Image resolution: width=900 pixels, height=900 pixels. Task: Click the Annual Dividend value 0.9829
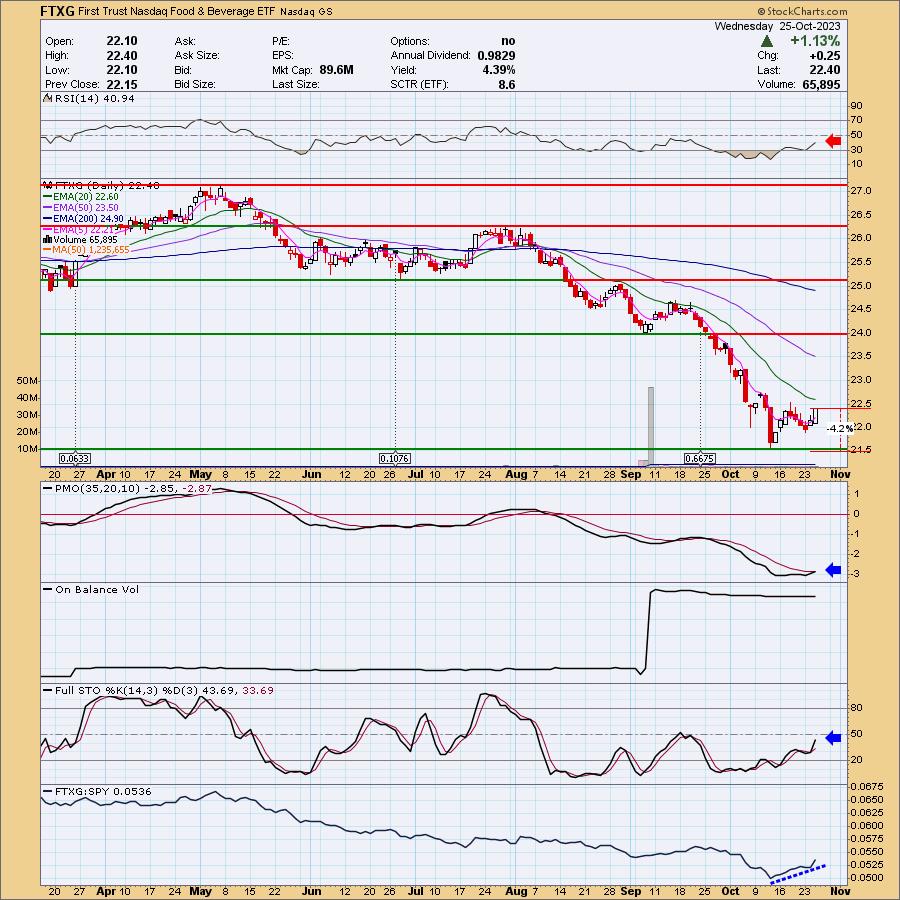pyautogui.click(x=496, y=56)
